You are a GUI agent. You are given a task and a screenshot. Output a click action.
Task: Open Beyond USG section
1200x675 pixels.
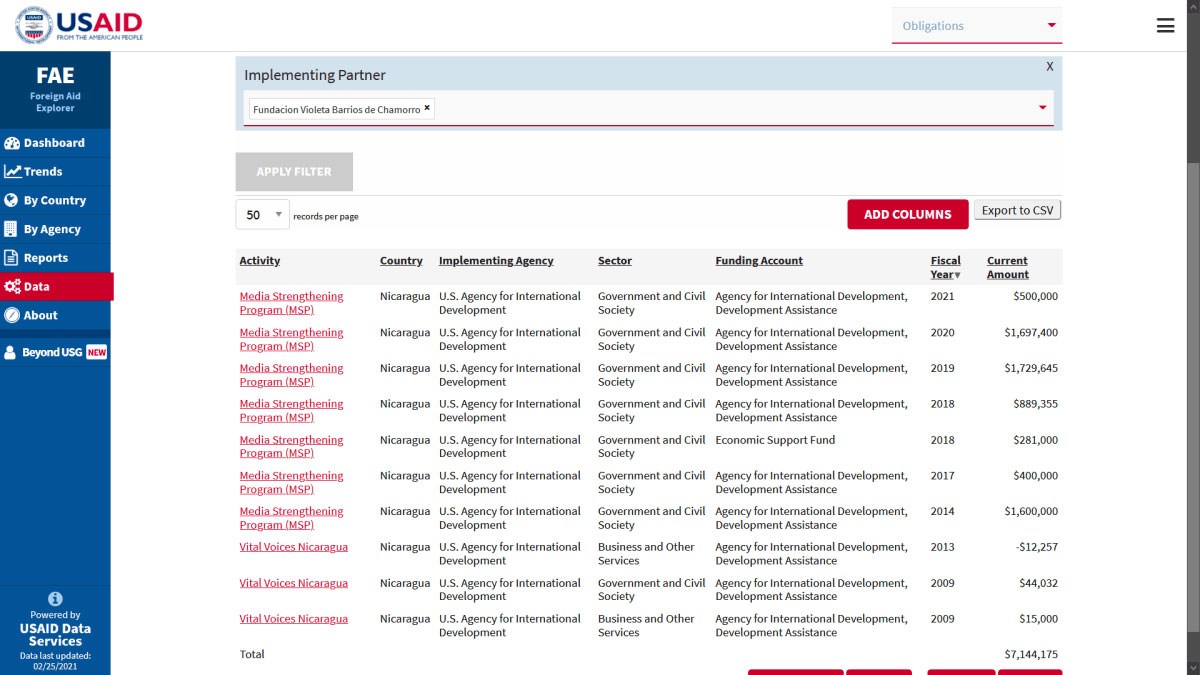click(x=55, y=352)
